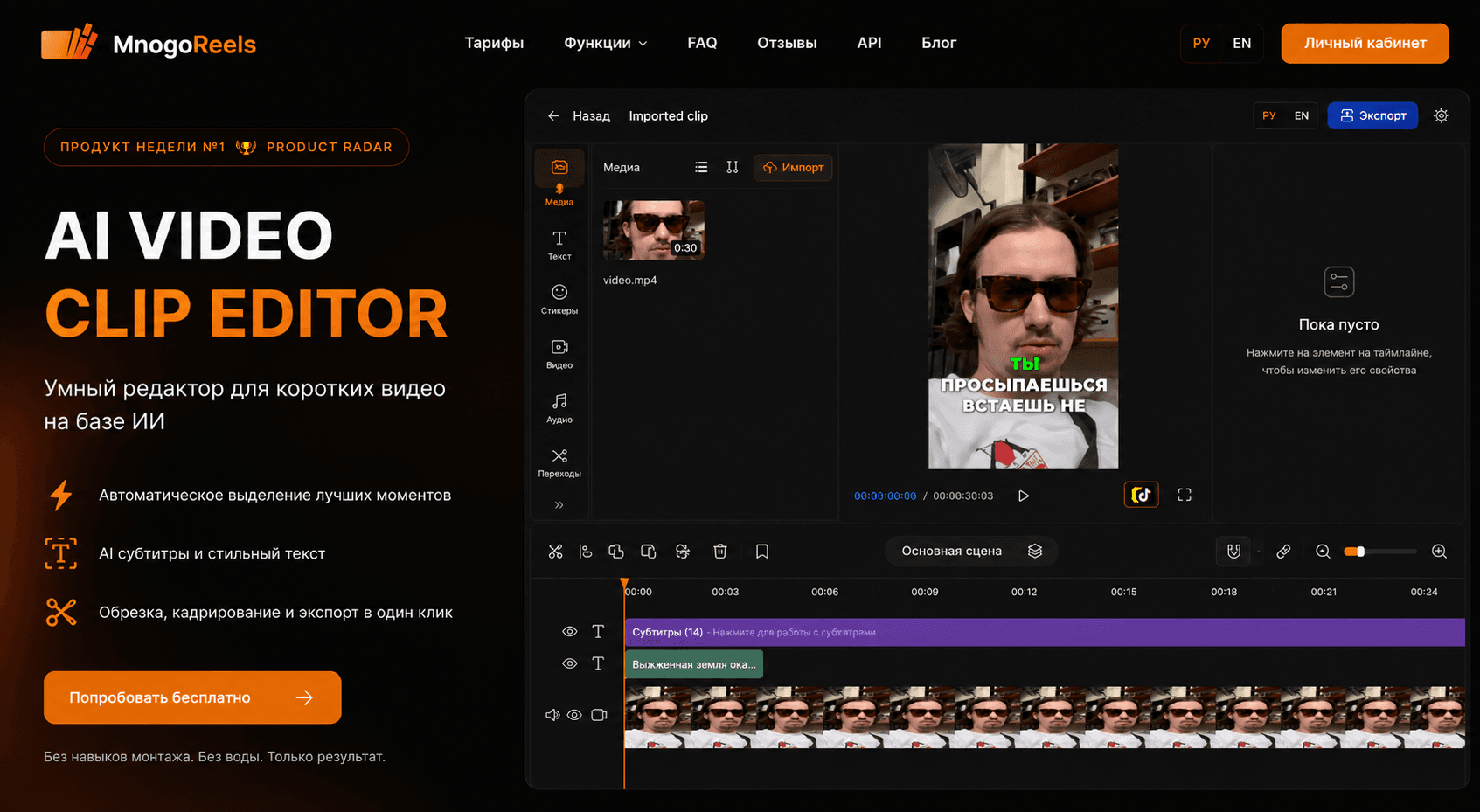Zoom out the timeline

click(1323, 552)
